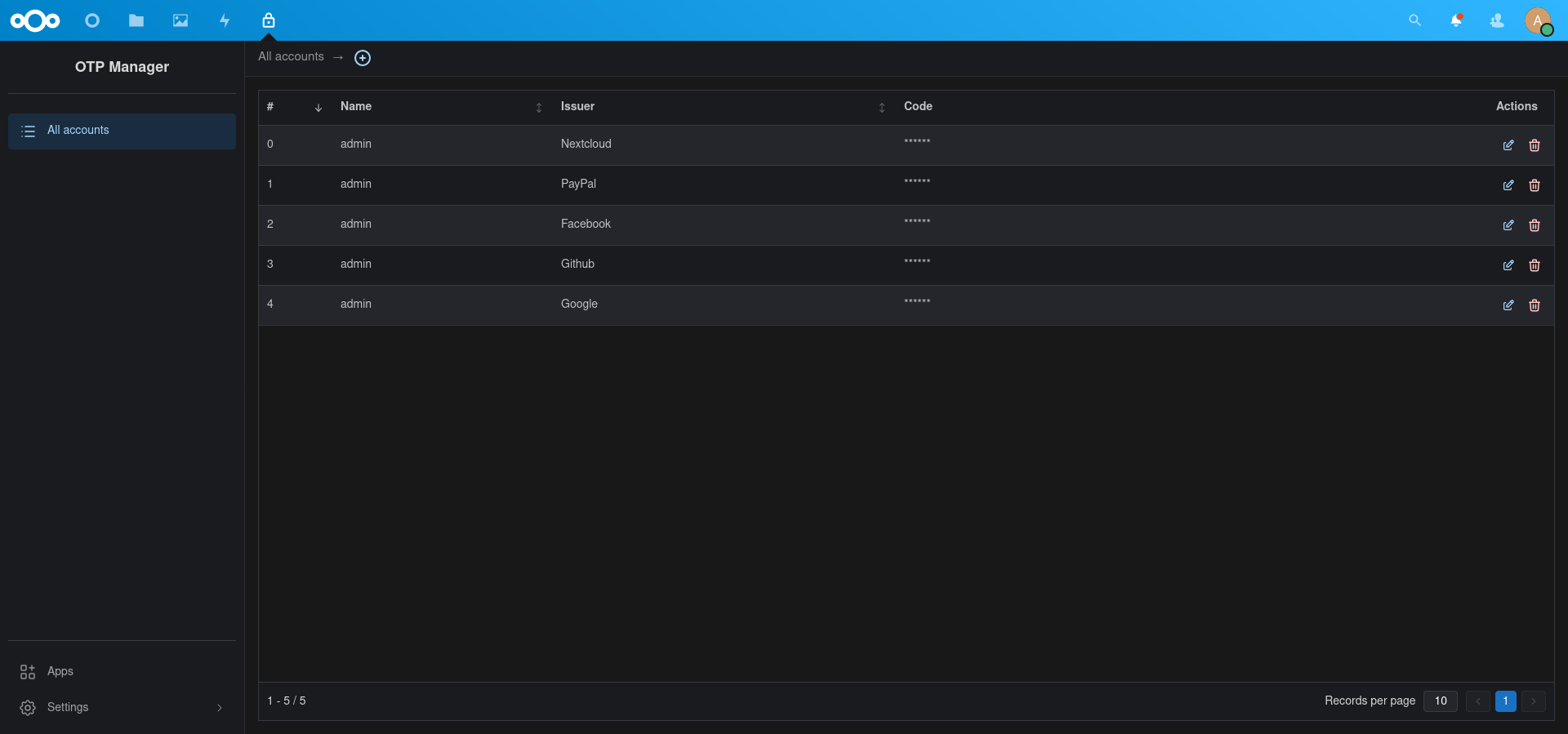Viewport: 1568px width, 734px height.
Task: Edit the Github account
Action: pyautogui.click(x=1508, y=265)
